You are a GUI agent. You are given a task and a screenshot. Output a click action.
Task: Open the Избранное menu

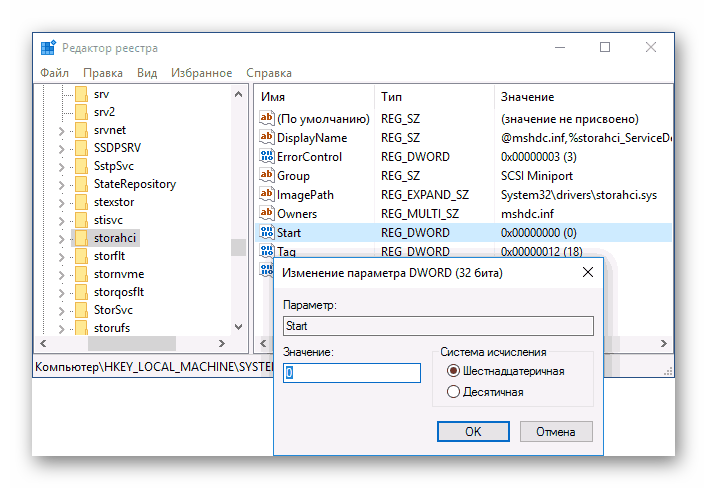(x=202, y=73)
